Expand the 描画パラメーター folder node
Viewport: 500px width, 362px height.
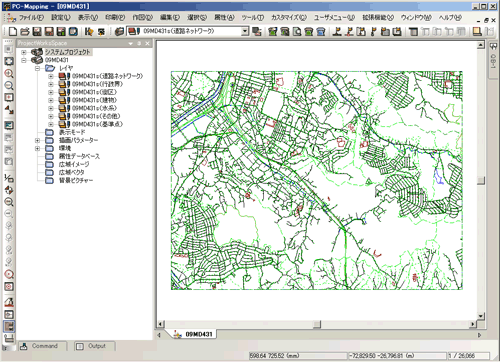tap(38, 140)
